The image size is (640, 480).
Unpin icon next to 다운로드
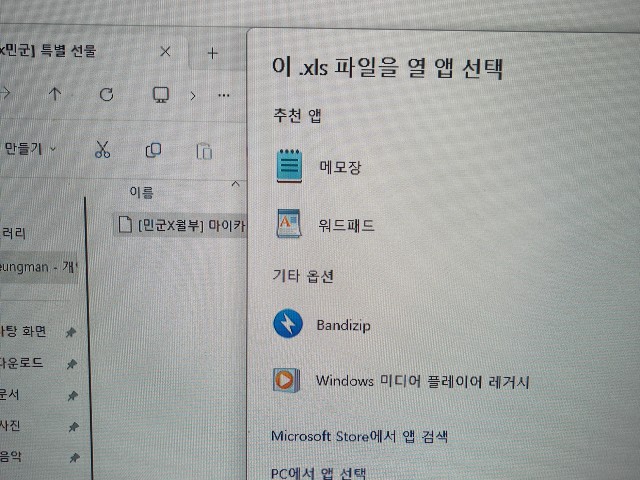coord(72,364)
